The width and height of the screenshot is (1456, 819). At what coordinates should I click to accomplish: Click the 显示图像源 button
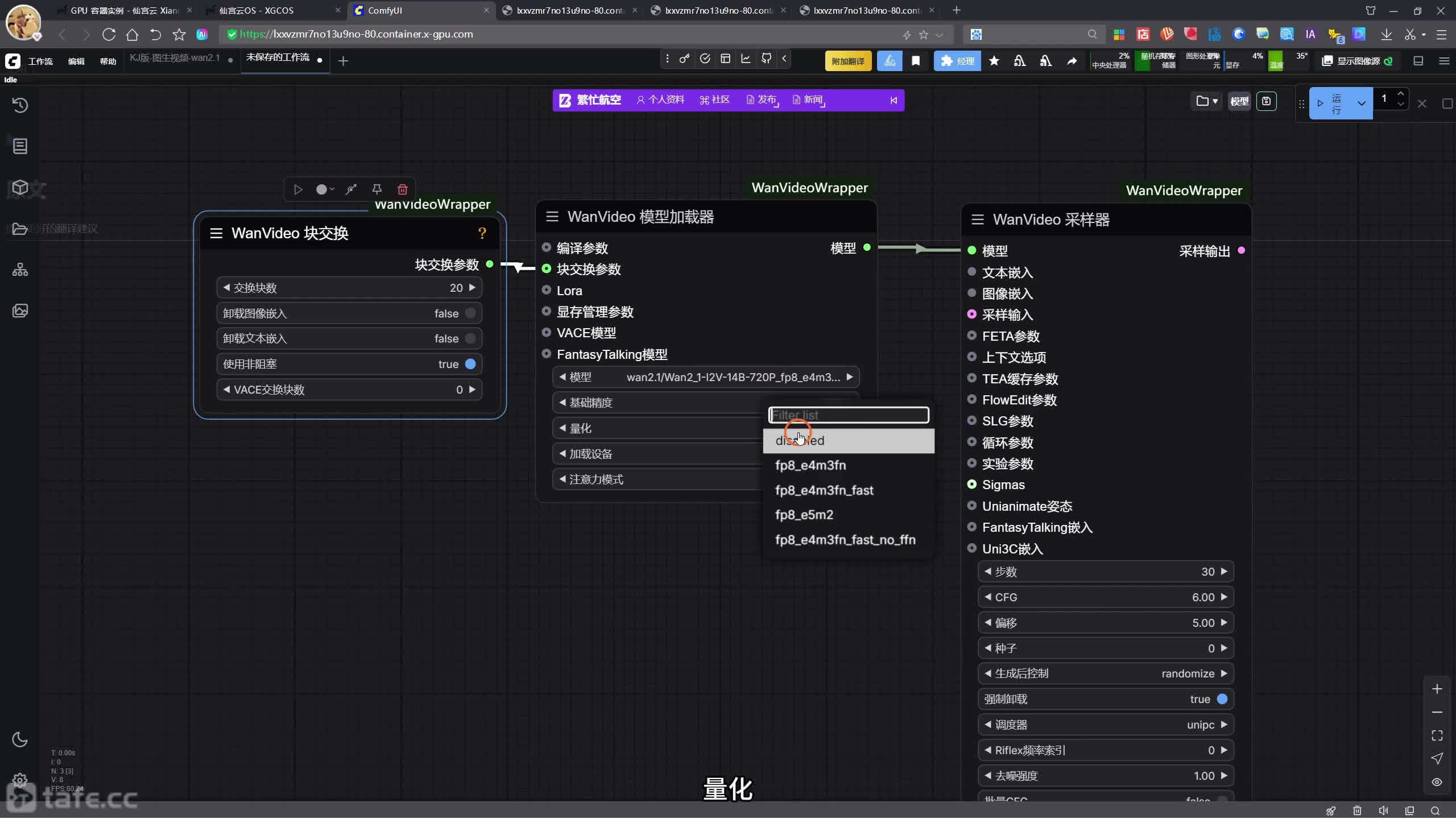coord(1357,61)
